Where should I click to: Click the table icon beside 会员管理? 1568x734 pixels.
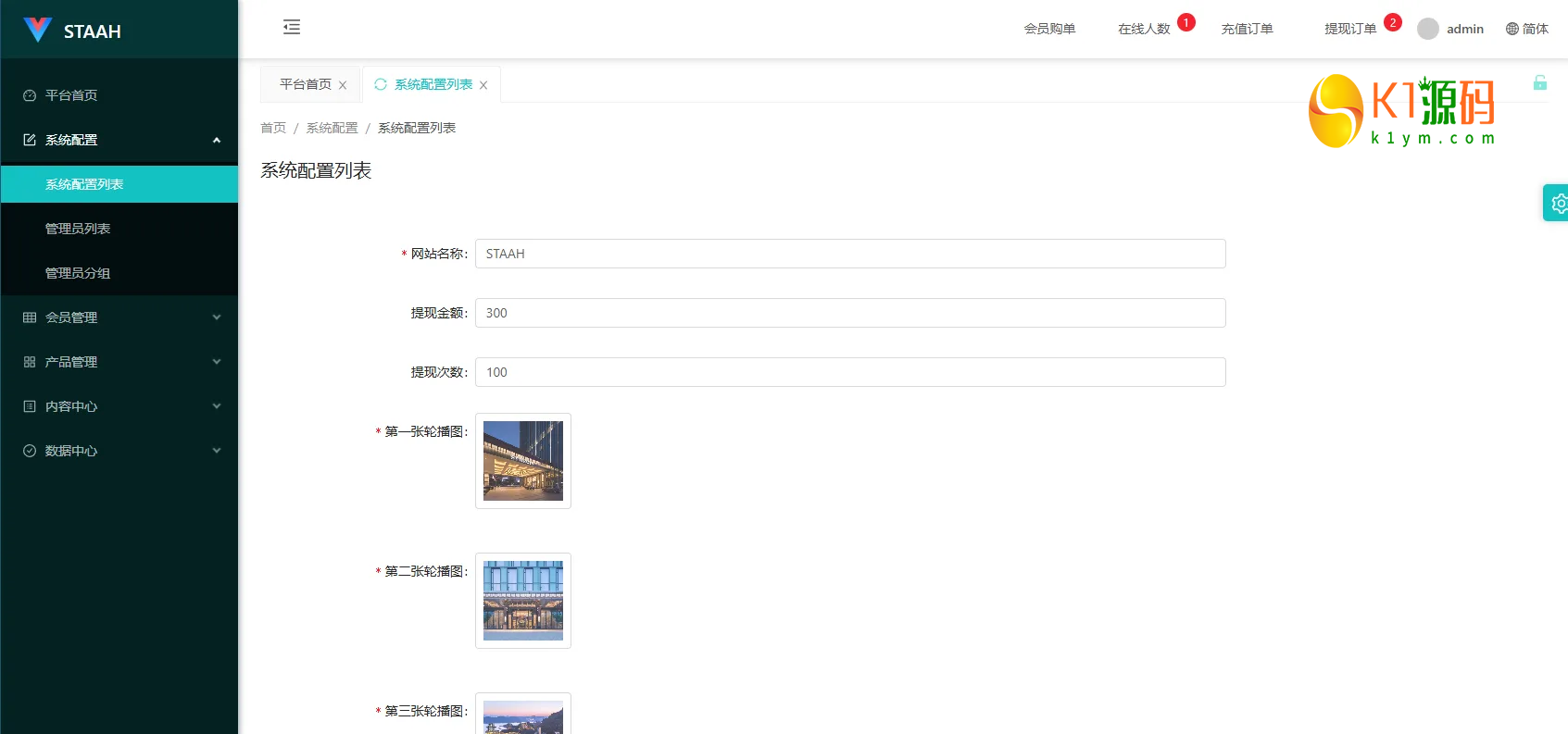[30, 317]
